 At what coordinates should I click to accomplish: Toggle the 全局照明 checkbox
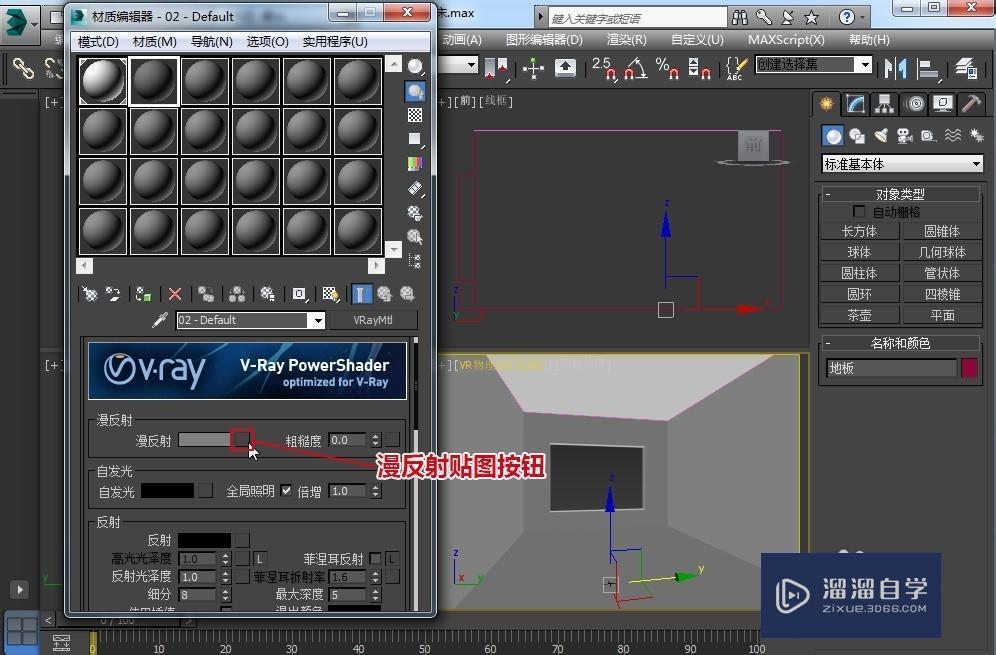[x=286, y=491]
